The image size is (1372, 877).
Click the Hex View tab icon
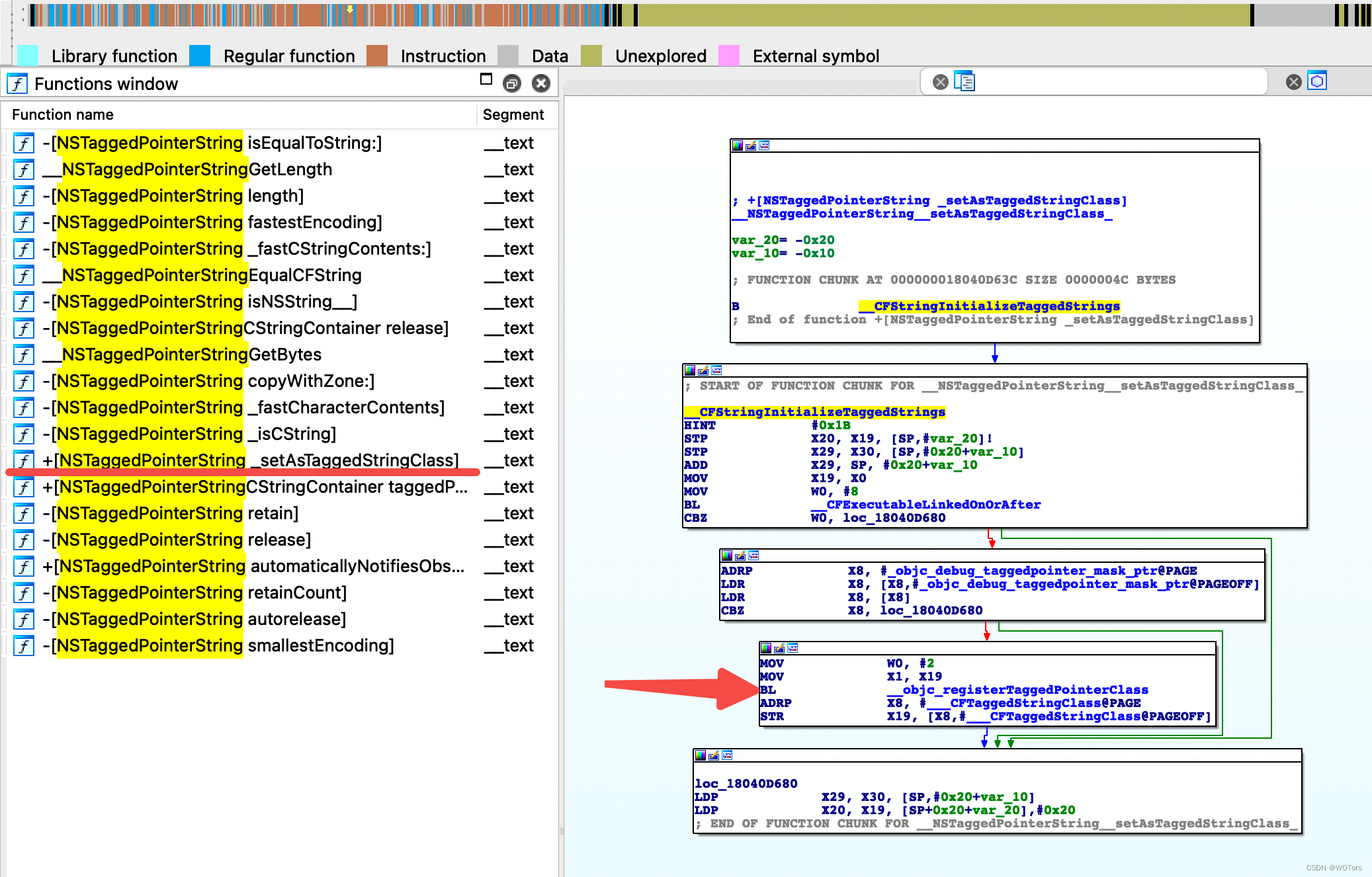pos(1318,81)
